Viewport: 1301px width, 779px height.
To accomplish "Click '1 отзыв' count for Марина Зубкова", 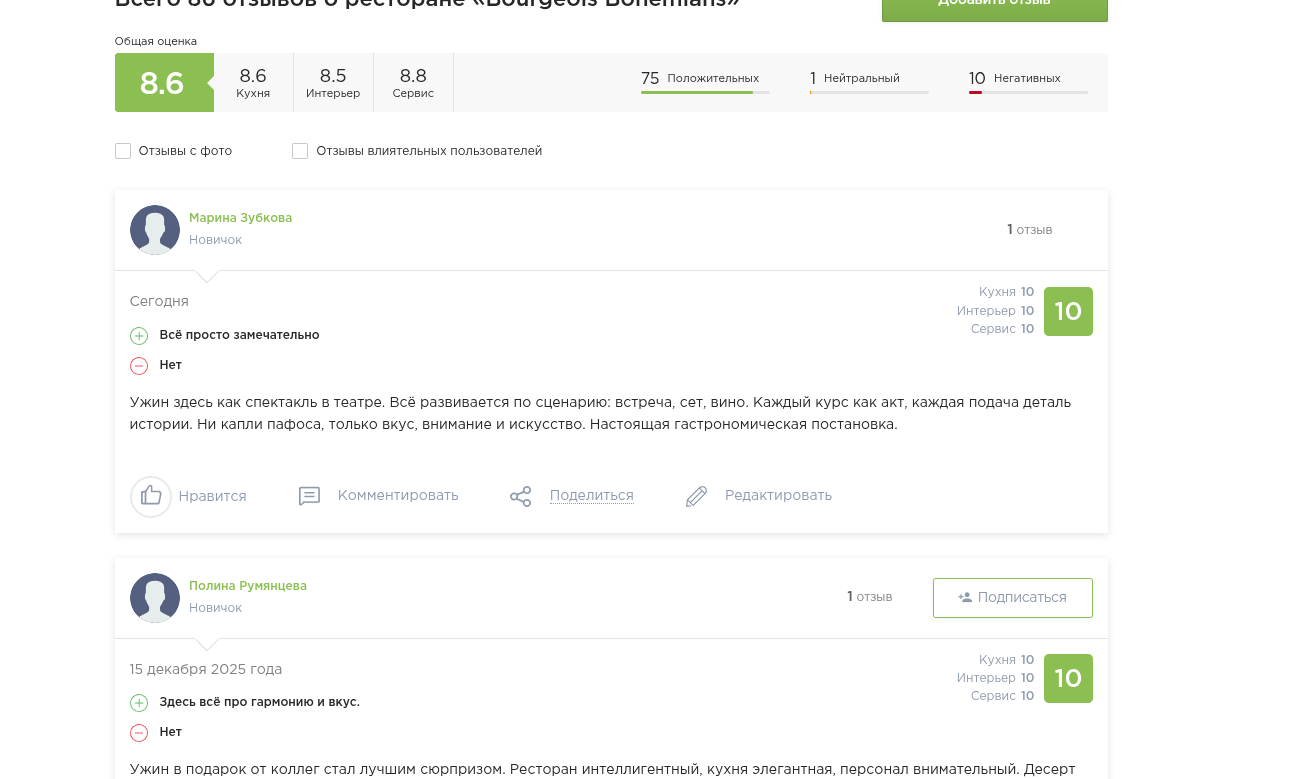I will pos(1030,230).
